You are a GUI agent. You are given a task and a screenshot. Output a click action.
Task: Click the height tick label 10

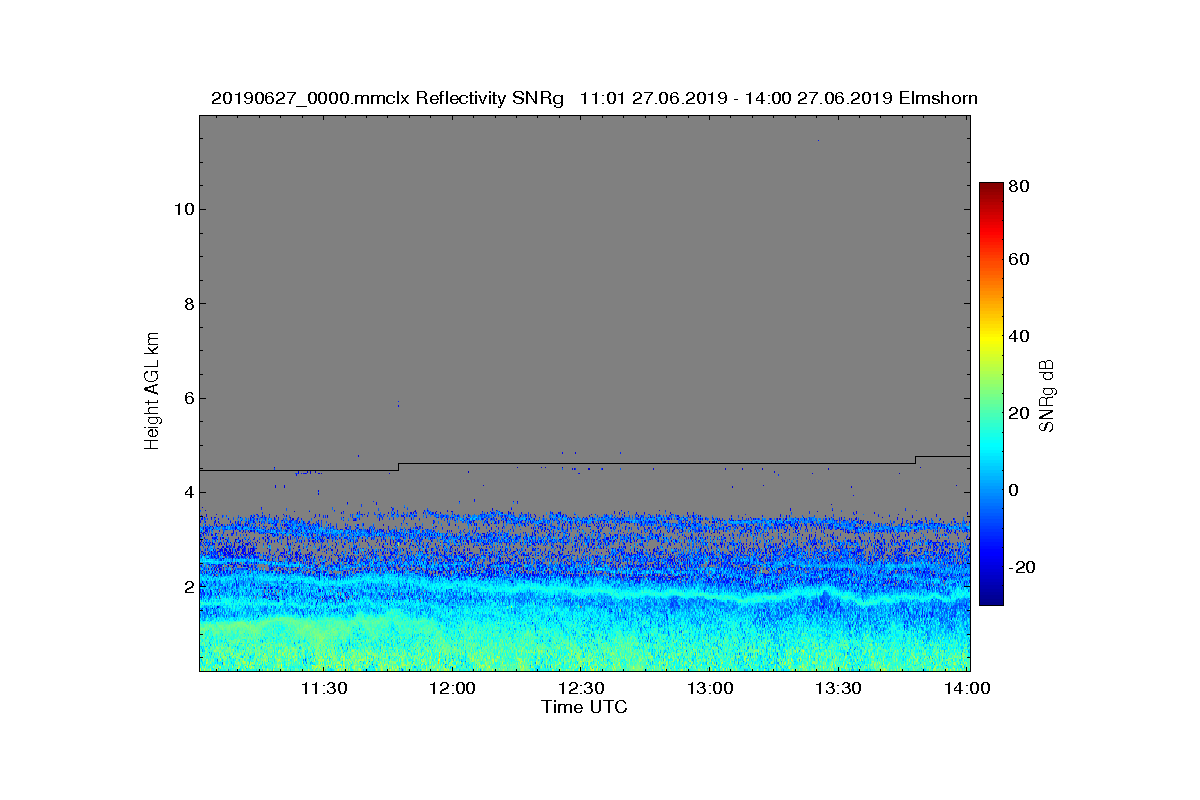pyautogui.click(x=183, y=209)
